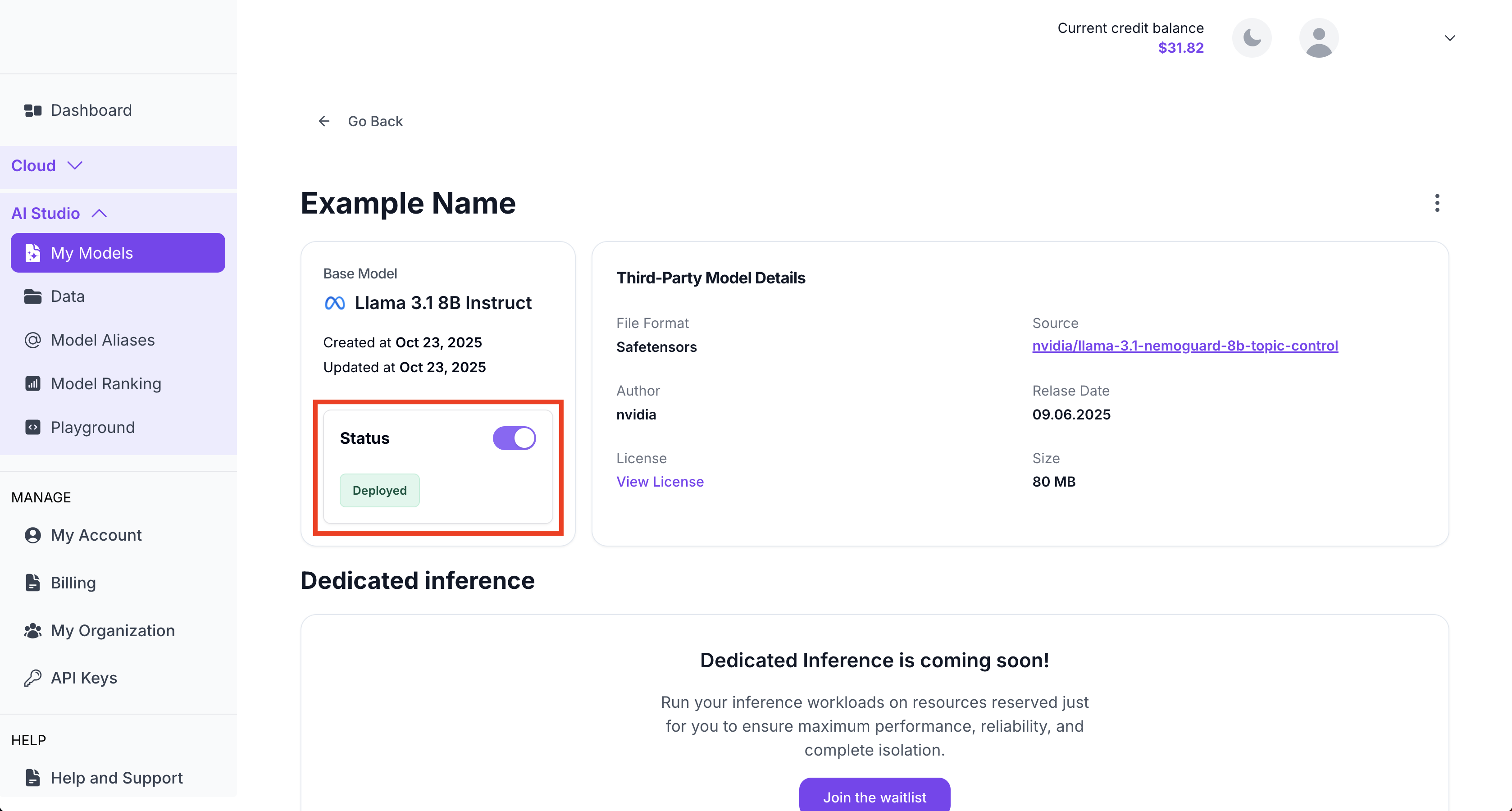Click the nvidia author value
This screenshot has width=1512, height=811.
tap(636, 415)
